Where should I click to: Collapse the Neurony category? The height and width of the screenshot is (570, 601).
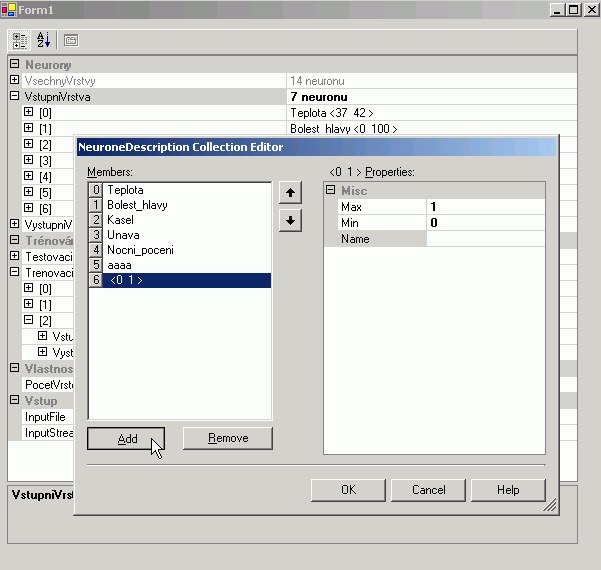coord(14,65)
